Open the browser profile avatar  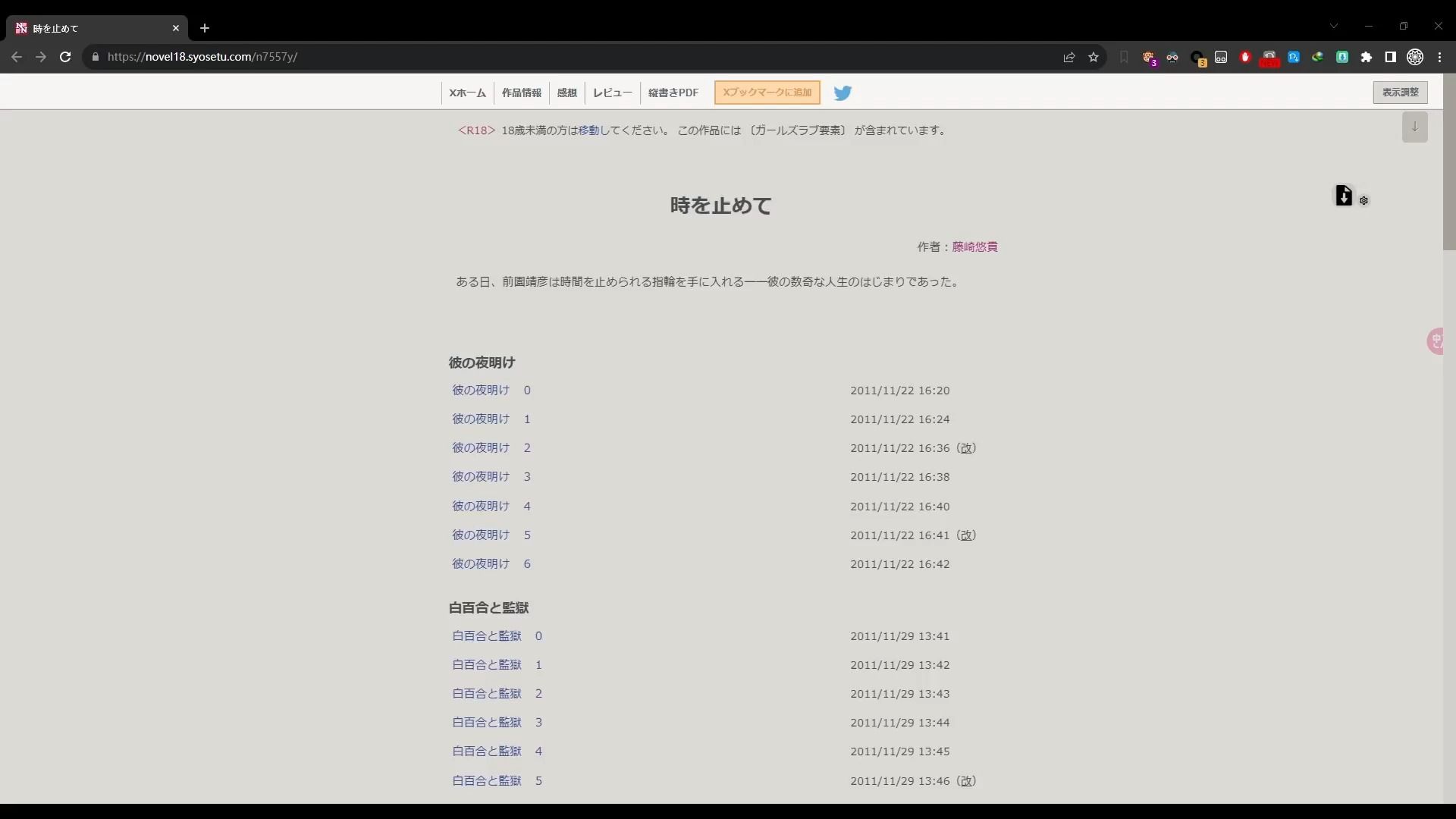1415,57
